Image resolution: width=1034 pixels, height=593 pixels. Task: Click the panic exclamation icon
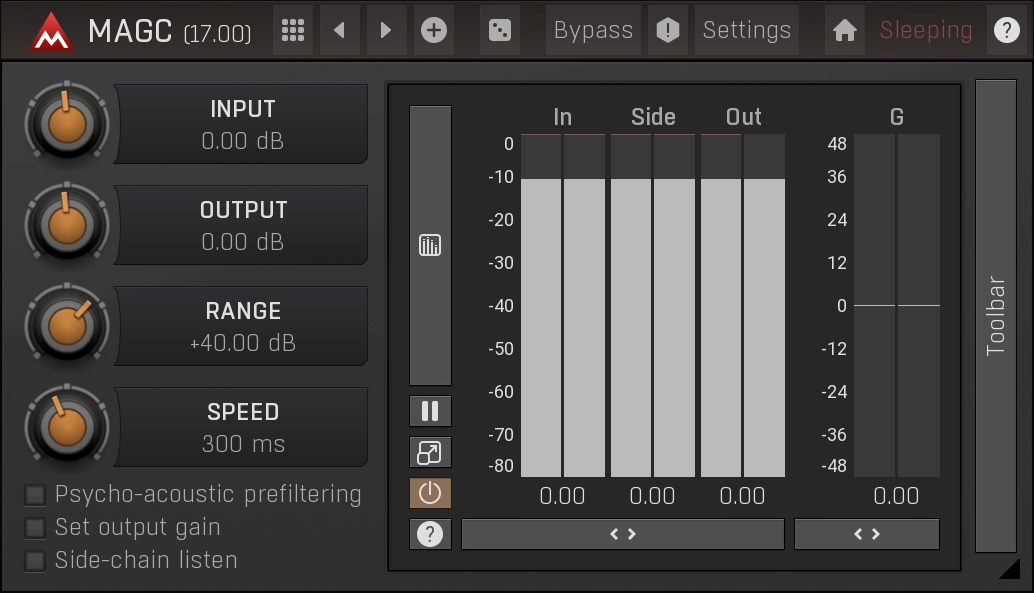point(667,30)
